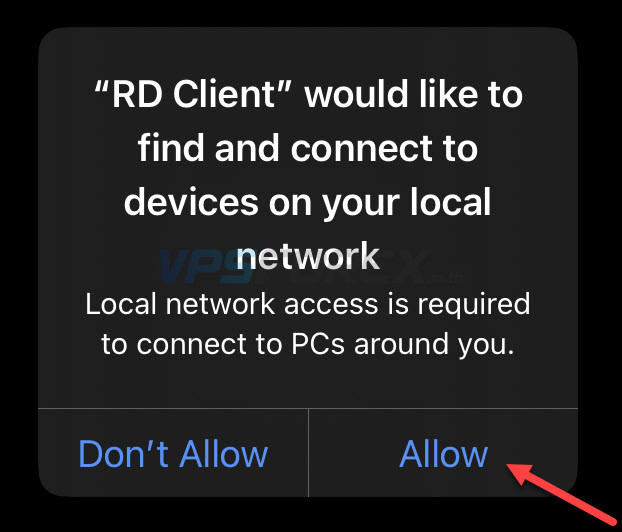Select the word "access" in the description
The height and width of the screenshot is (532, 622).
pos(331,305)
